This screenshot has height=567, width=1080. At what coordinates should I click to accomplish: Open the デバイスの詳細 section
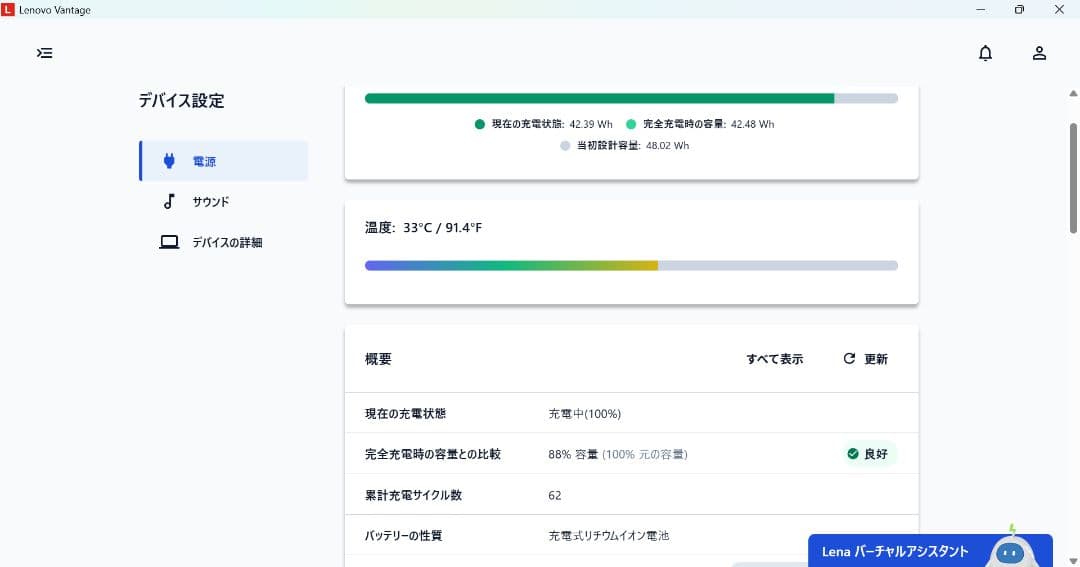227,242
